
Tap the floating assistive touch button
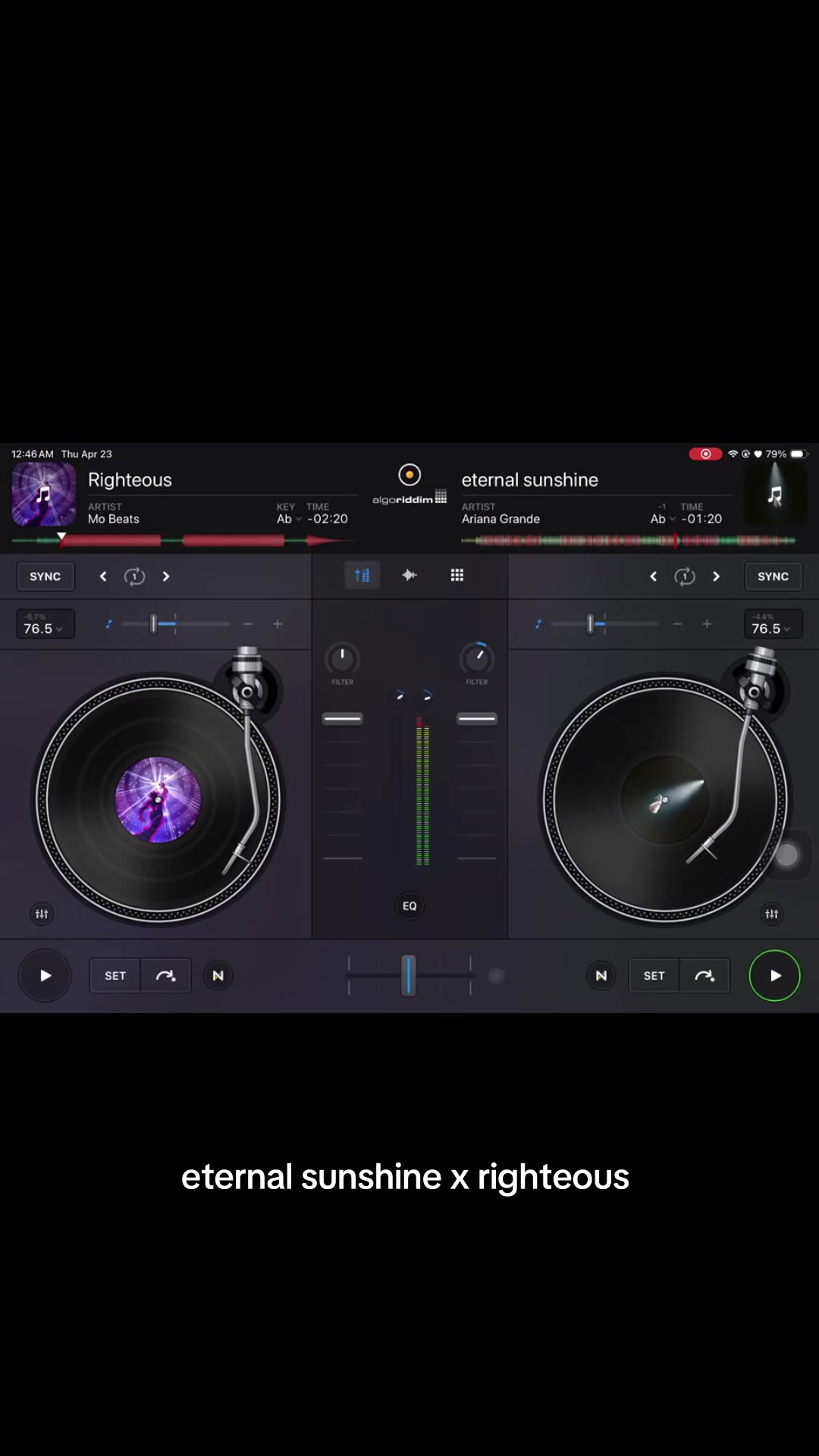[x=787, y=855]
